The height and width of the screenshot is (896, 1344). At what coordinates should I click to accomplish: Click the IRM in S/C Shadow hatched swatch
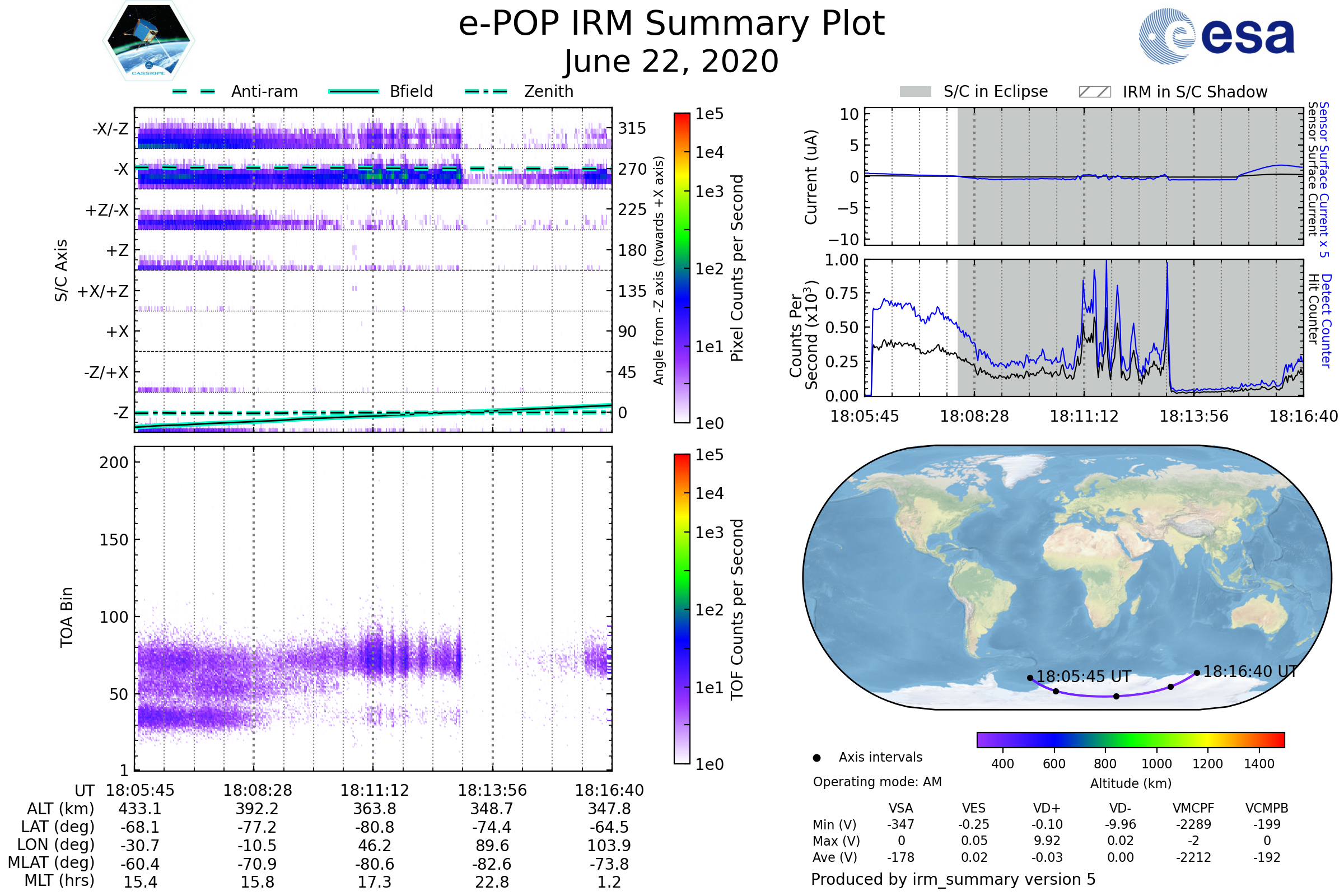1094,92
